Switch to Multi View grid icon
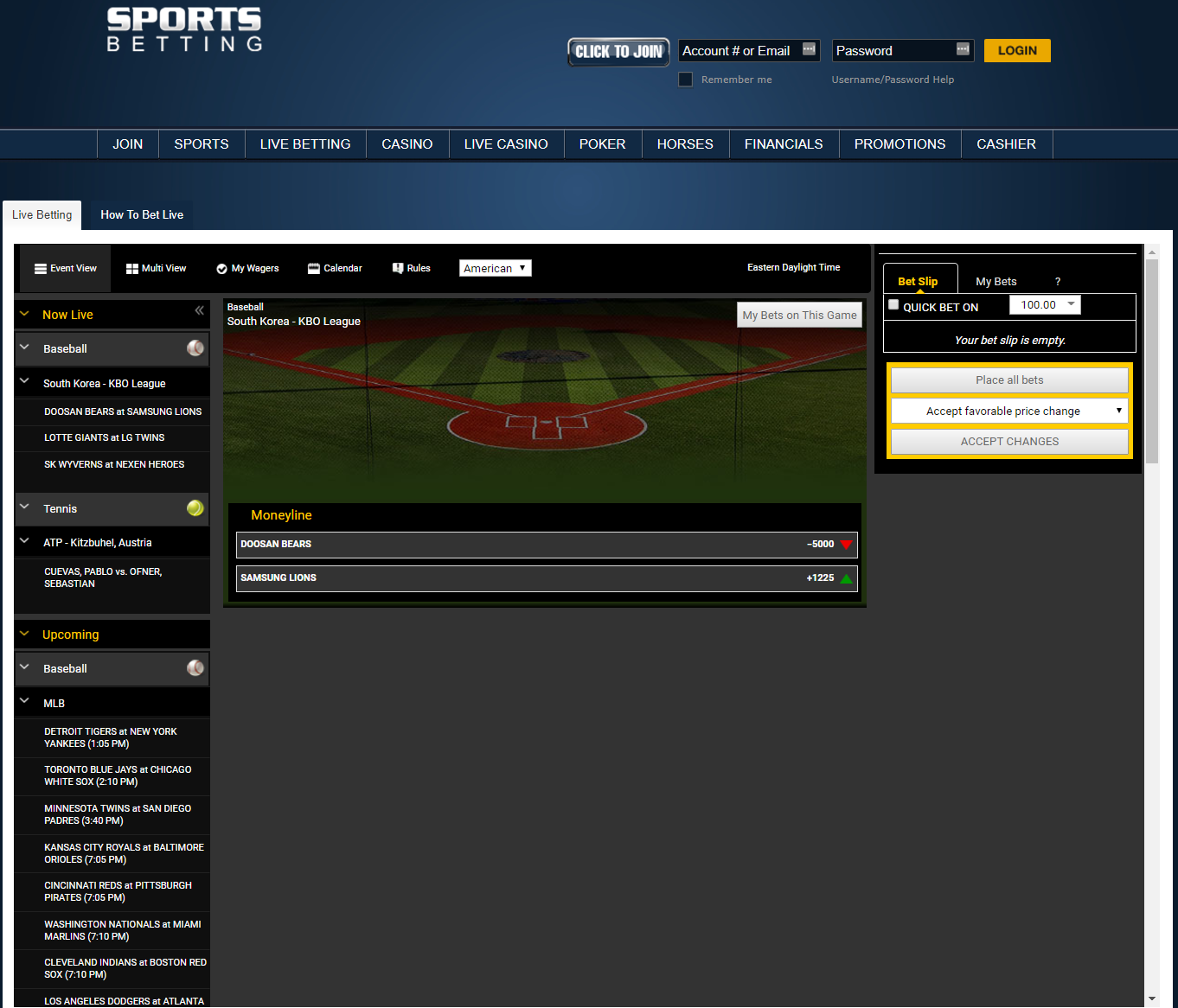 click(132, 269)
